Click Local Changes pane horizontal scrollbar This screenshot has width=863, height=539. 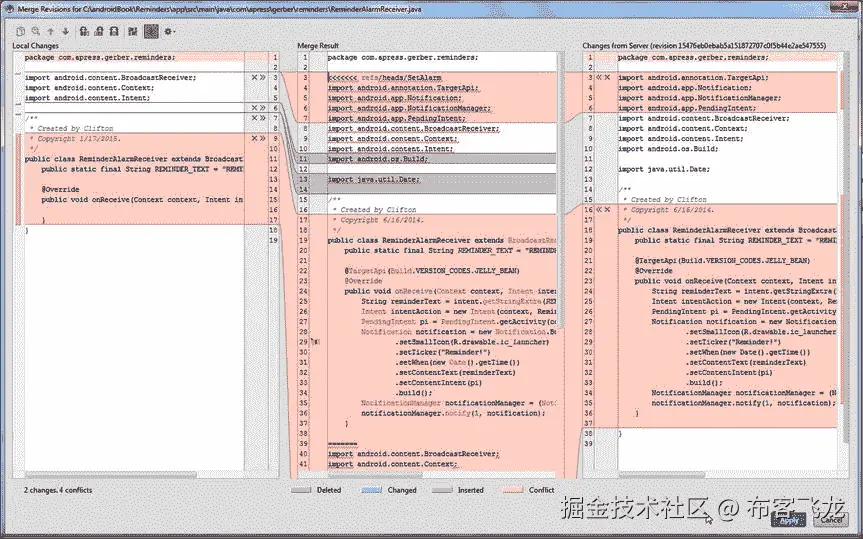pos(110,475)
